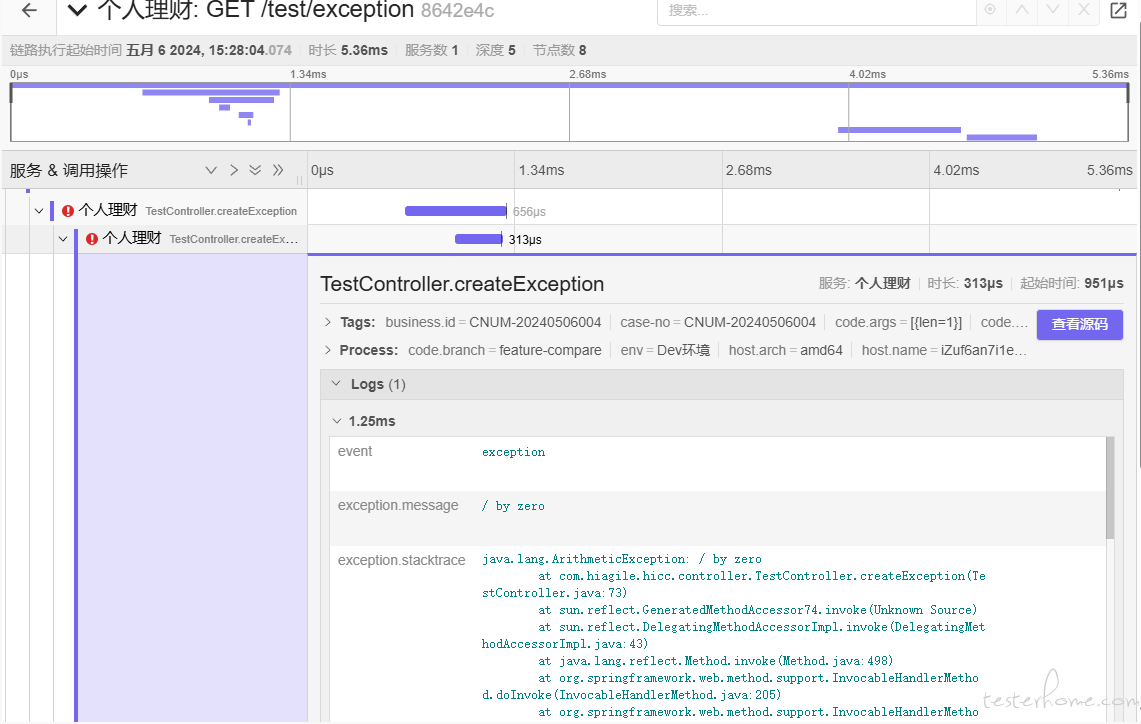Expand one level with single right chevron

234,170
